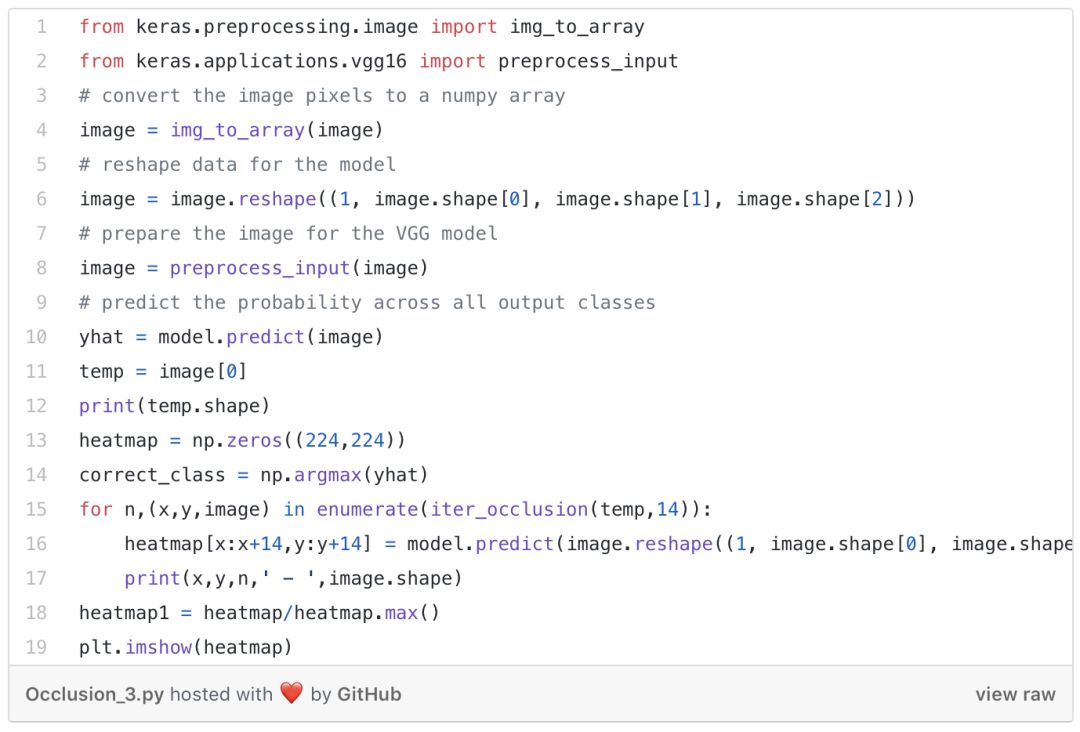Click line number 6 in gutter
The image size is (1080, 732).
41,199
